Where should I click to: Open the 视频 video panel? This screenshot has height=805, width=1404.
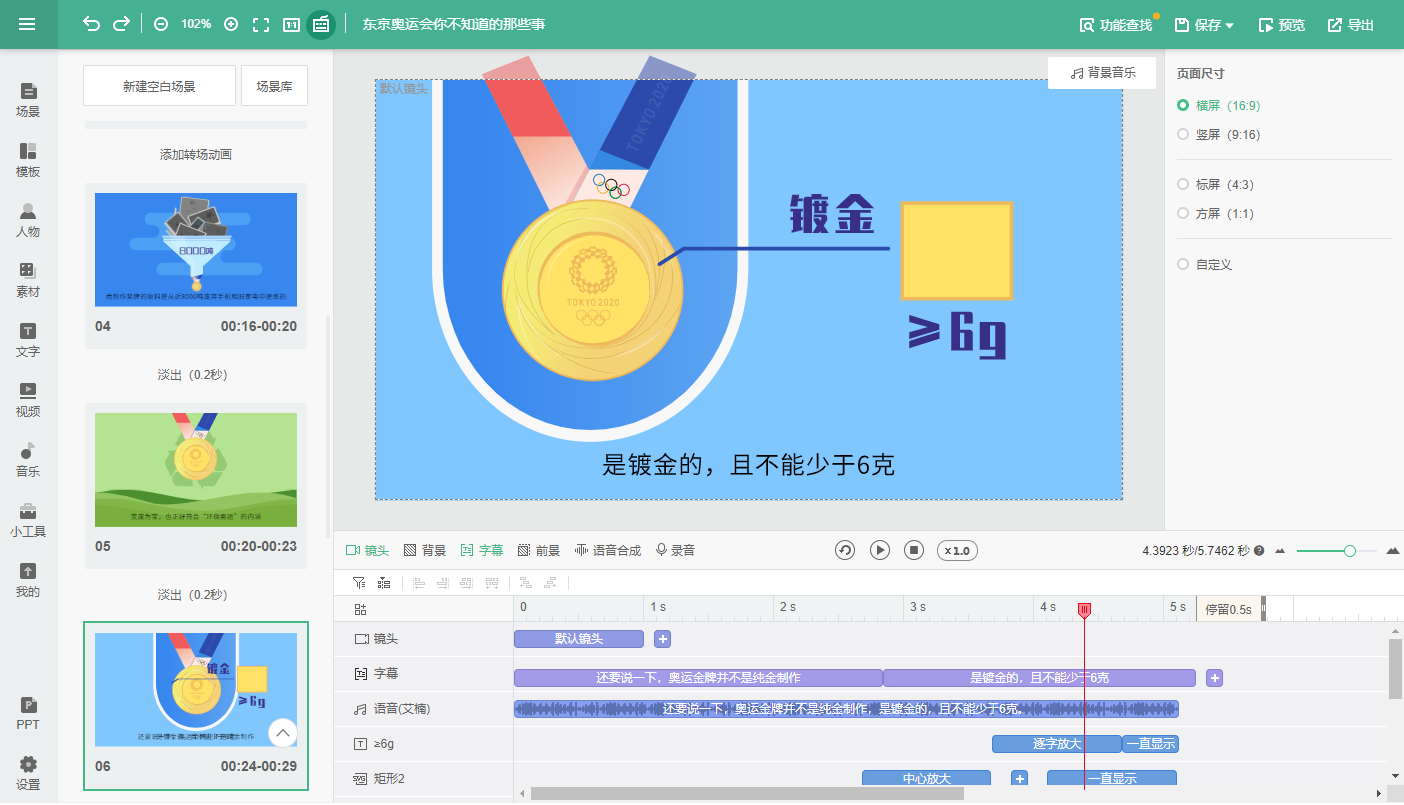[28, 400]
